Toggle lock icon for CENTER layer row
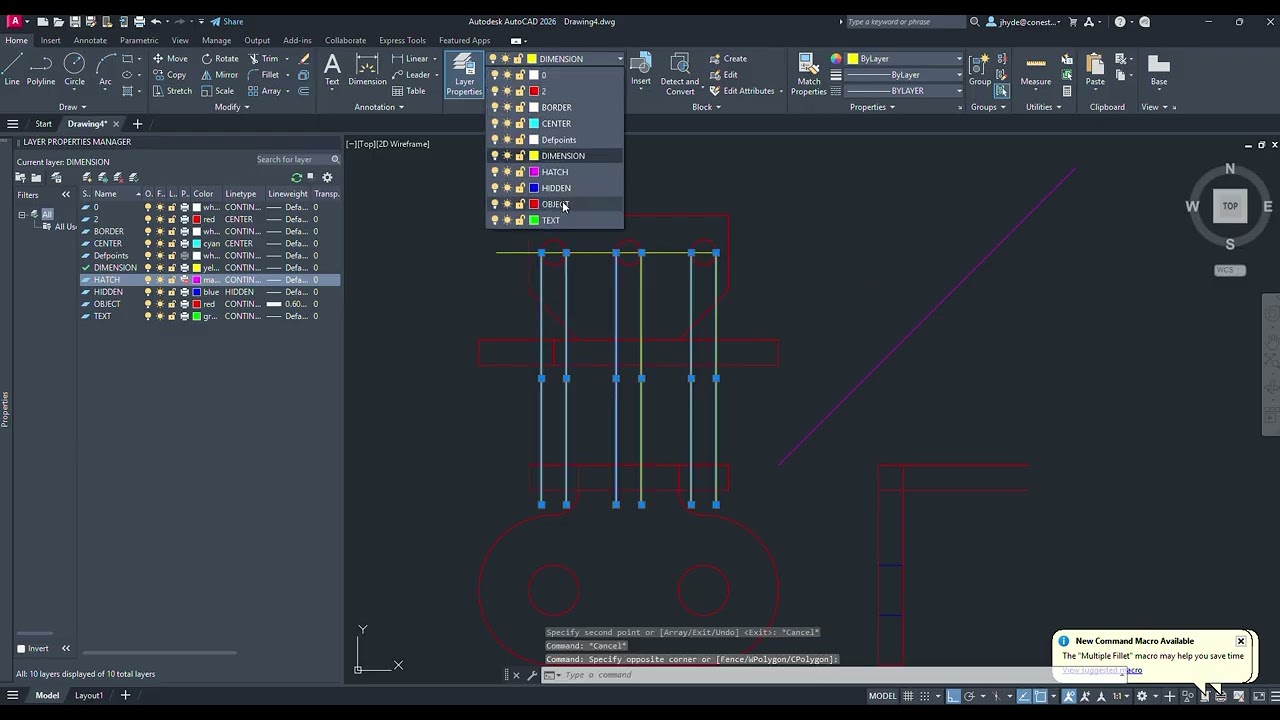The width and height of the screenshot is (1280, 720). [172, 243]
